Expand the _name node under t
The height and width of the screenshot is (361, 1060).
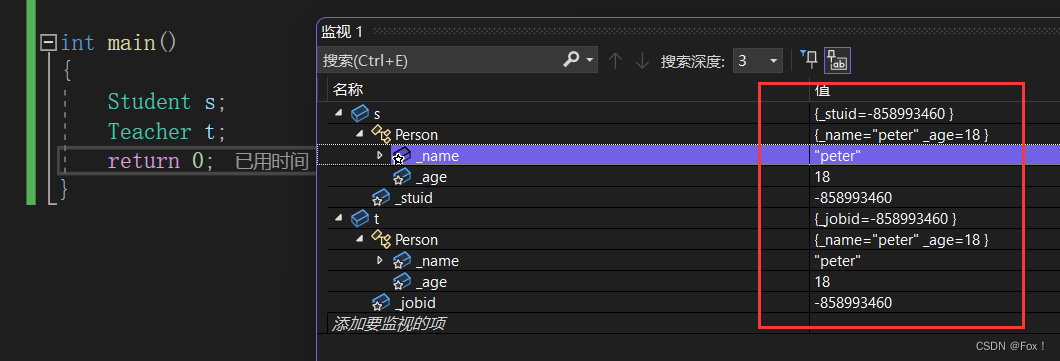click(380, 260)
